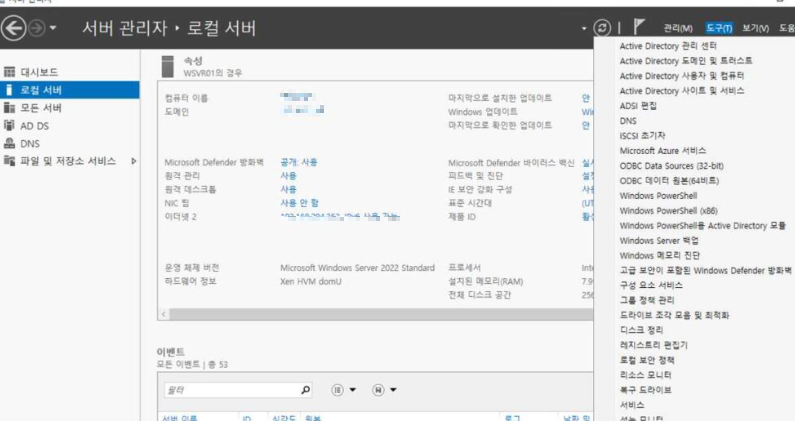Image resolution: width=795 pixels, height=421 pixels.
Task: Click the 원격 데스크톱 사용 link
Action: tap(288, 189)
